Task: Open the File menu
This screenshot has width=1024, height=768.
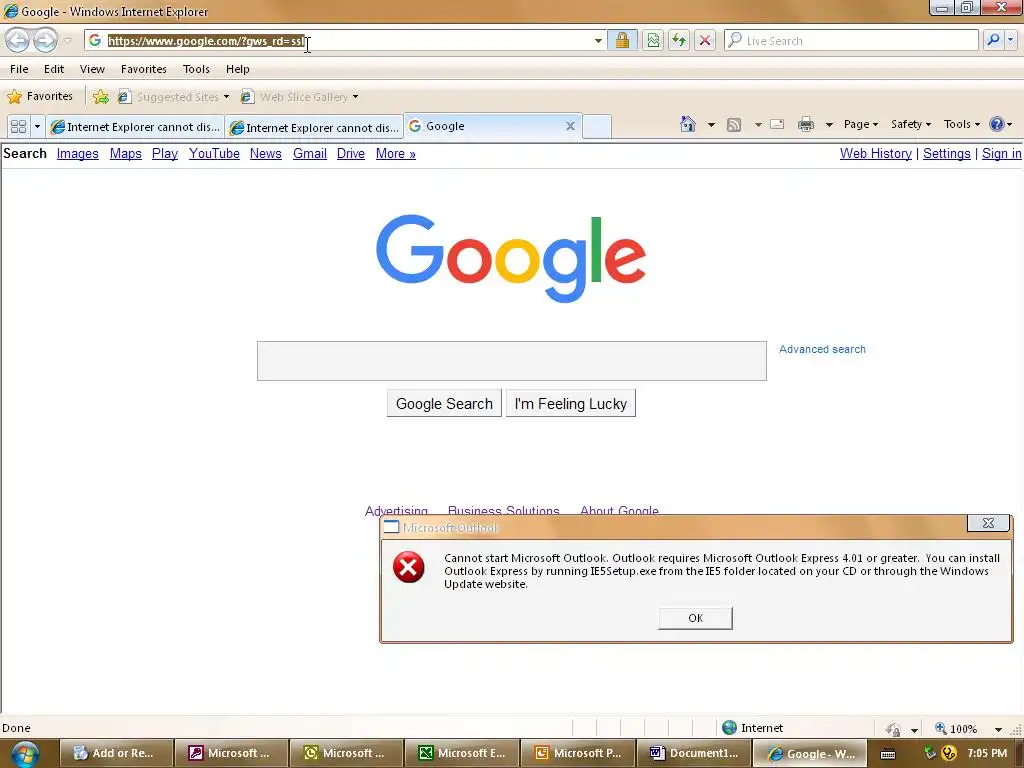Action: tap(19, 69)
